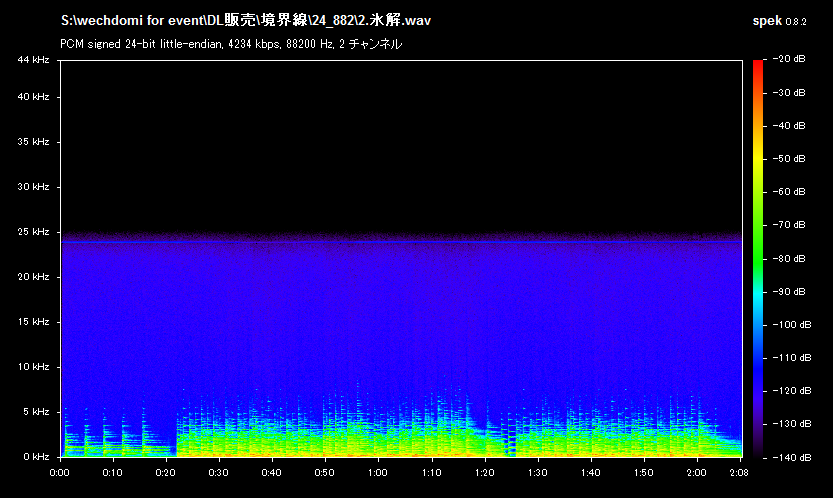Select the 10 kHz axis label
The width and height of the screenshot is (833, 498).
coord(33,367)
